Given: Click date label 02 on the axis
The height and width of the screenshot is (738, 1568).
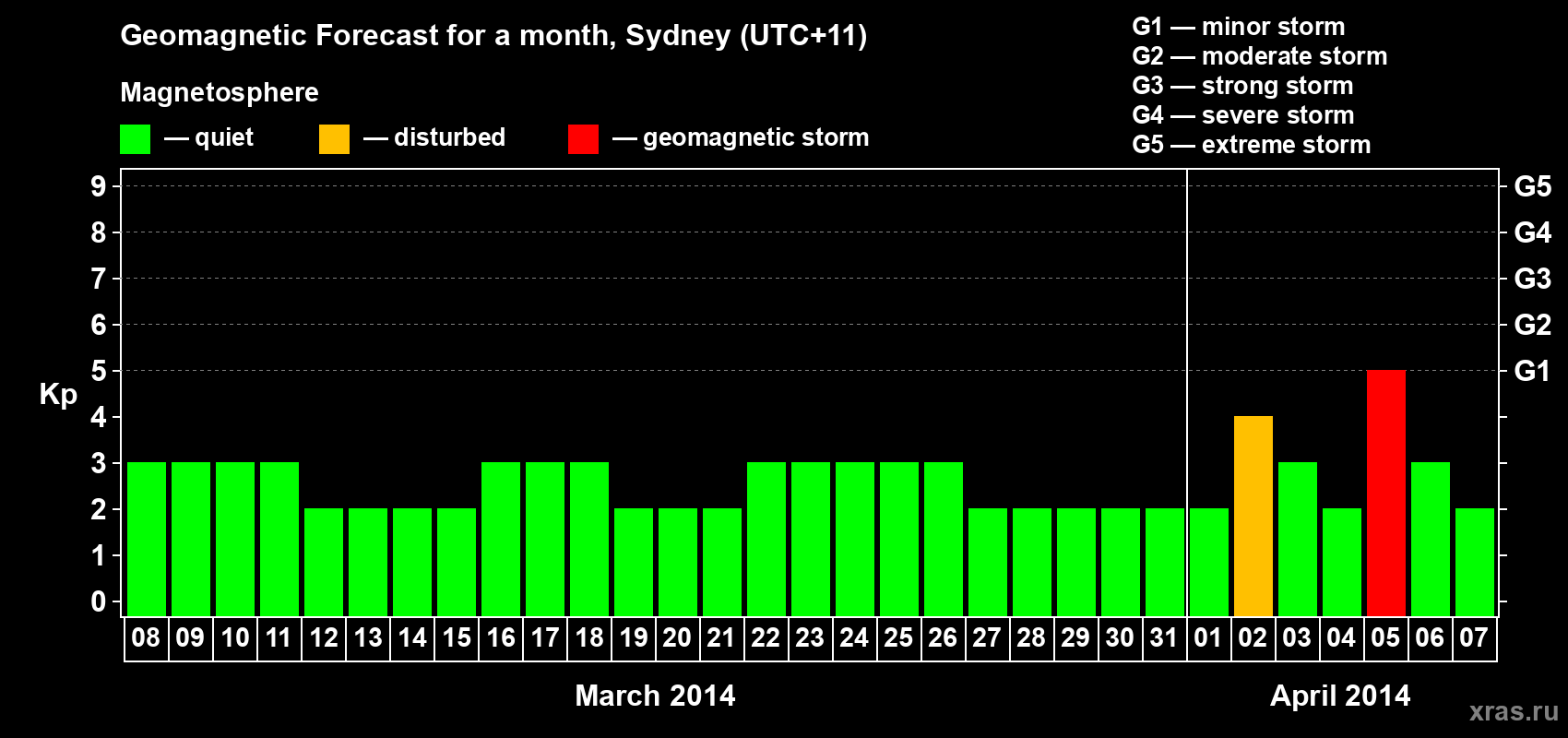Looking at the screenshot, I should [x=1253, y=638].
